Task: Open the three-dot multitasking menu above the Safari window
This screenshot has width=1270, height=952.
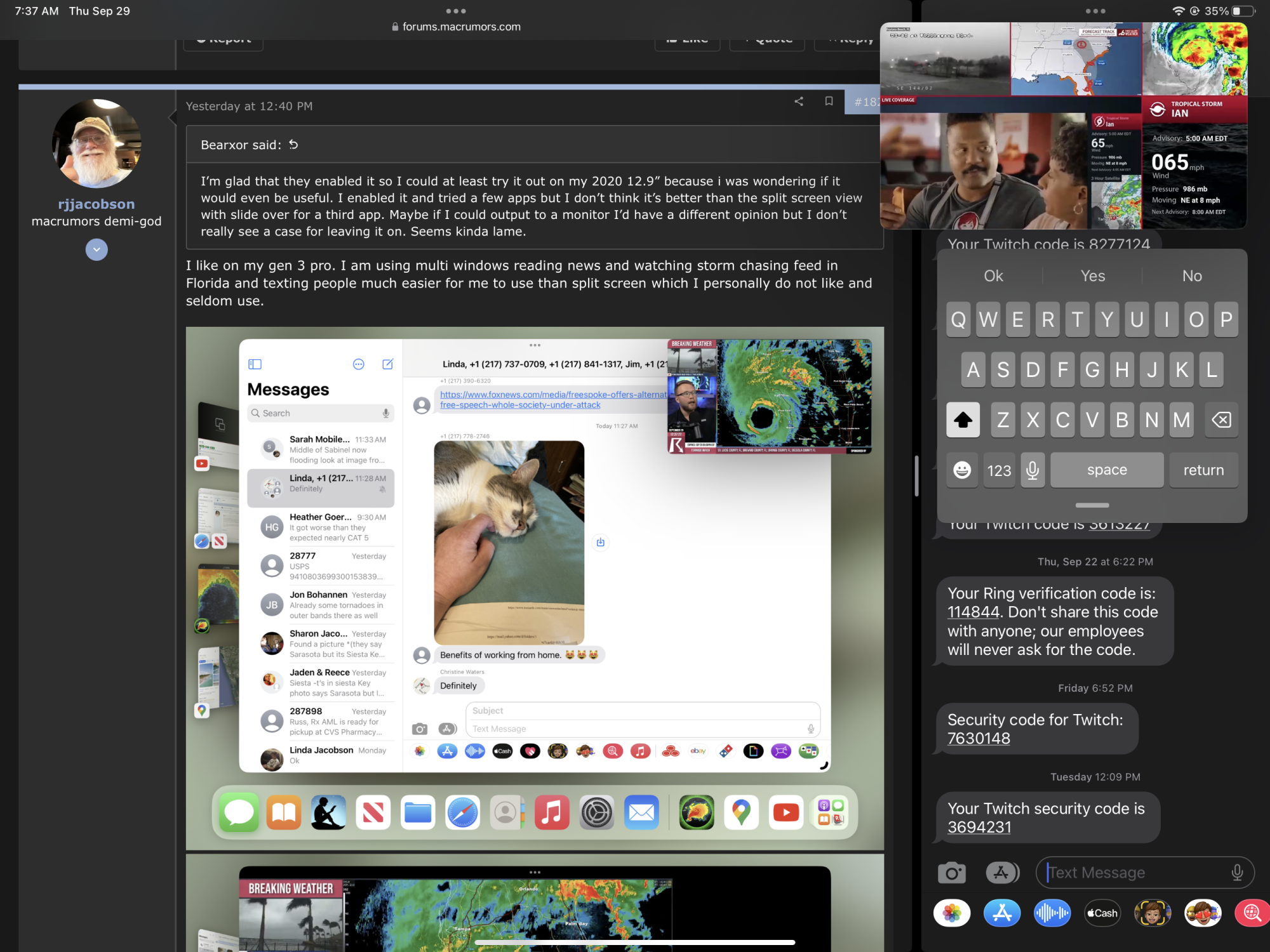Action: pyautogui.click(x=455, y=11)
